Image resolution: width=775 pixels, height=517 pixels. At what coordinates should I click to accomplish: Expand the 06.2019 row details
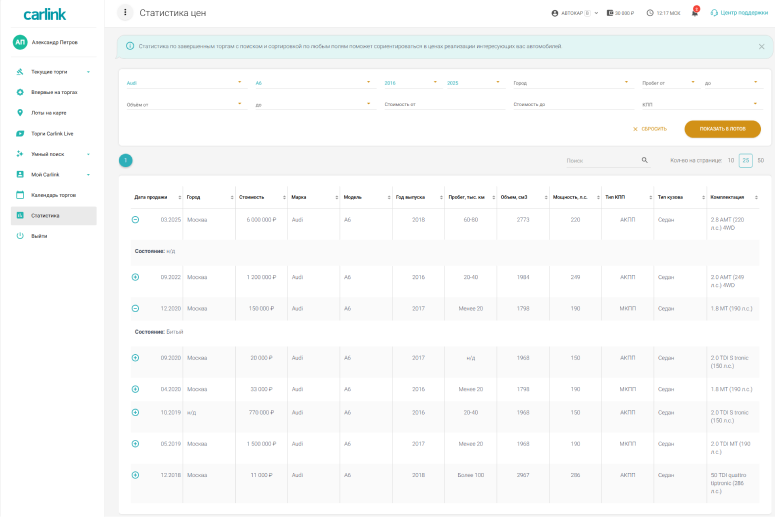[135, 443]
